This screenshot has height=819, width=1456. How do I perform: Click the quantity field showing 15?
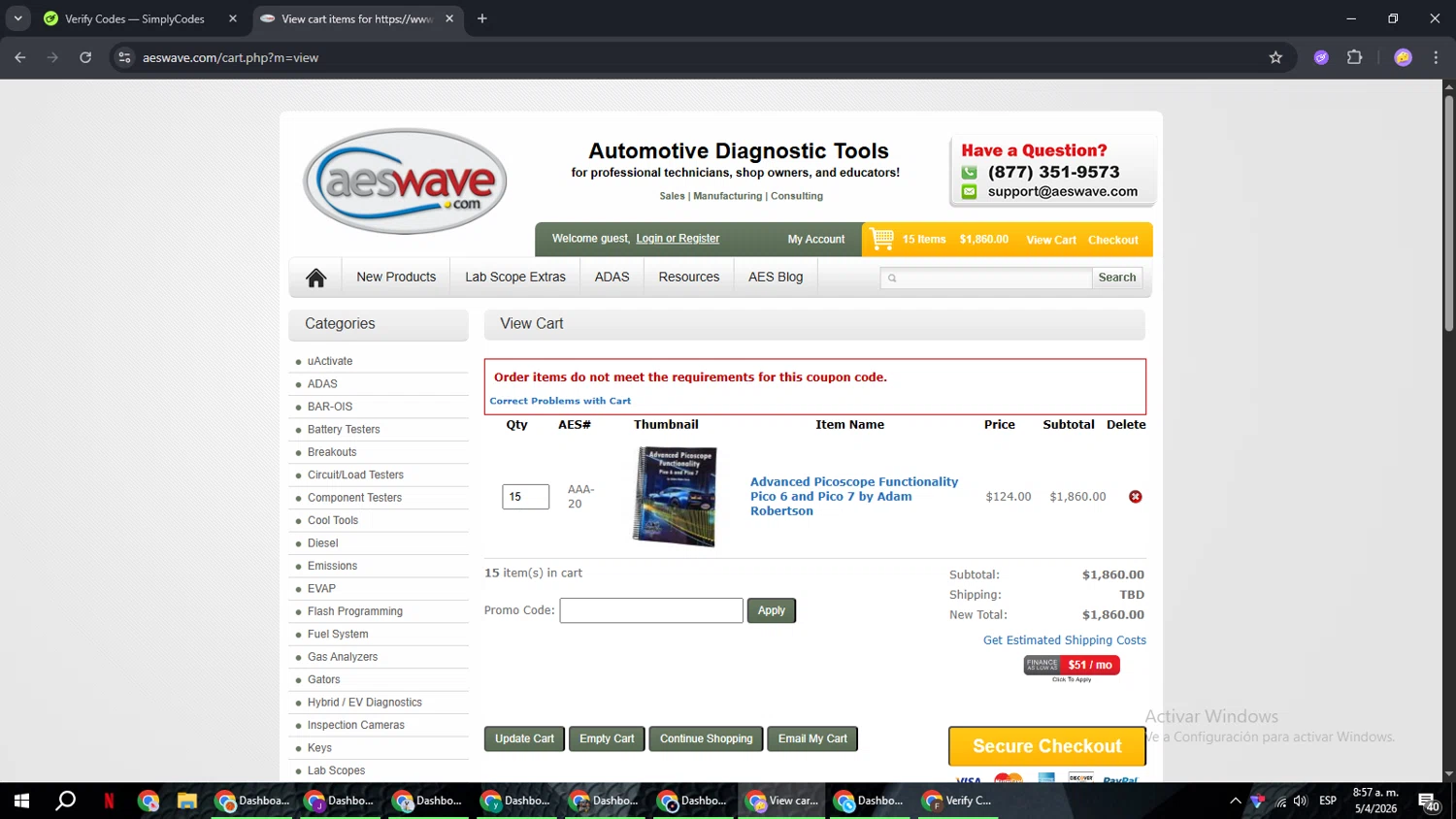pos(525,497)
